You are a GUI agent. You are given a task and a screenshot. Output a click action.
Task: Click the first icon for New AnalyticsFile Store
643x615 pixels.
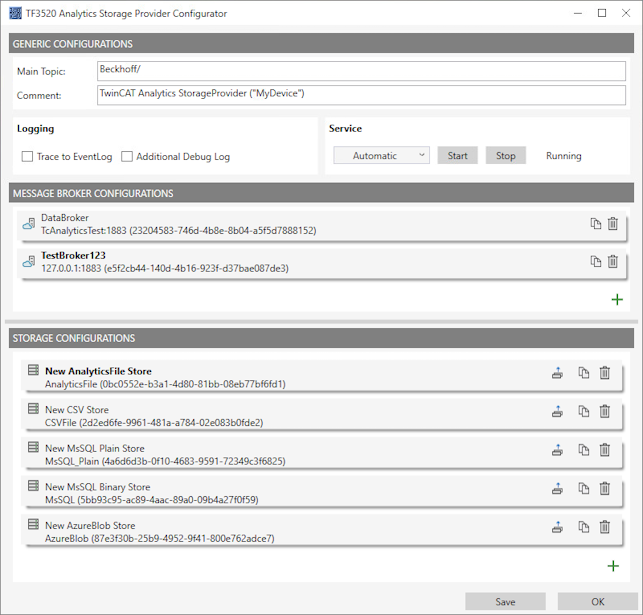tap(557, 373)
